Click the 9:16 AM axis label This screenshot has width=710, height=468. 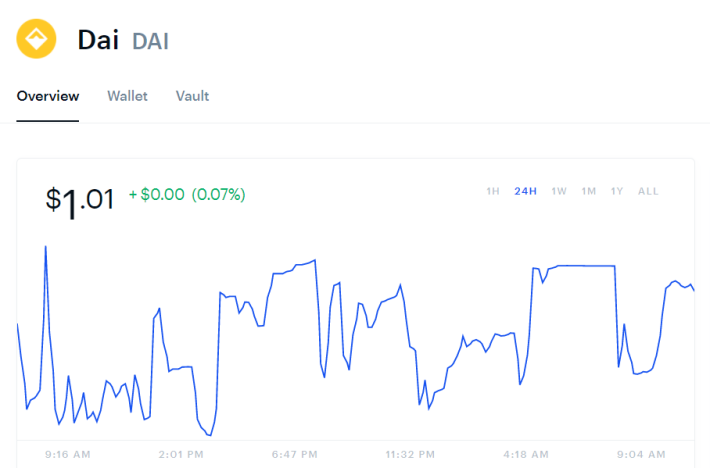pyautogui.click(x=67, y=454)
